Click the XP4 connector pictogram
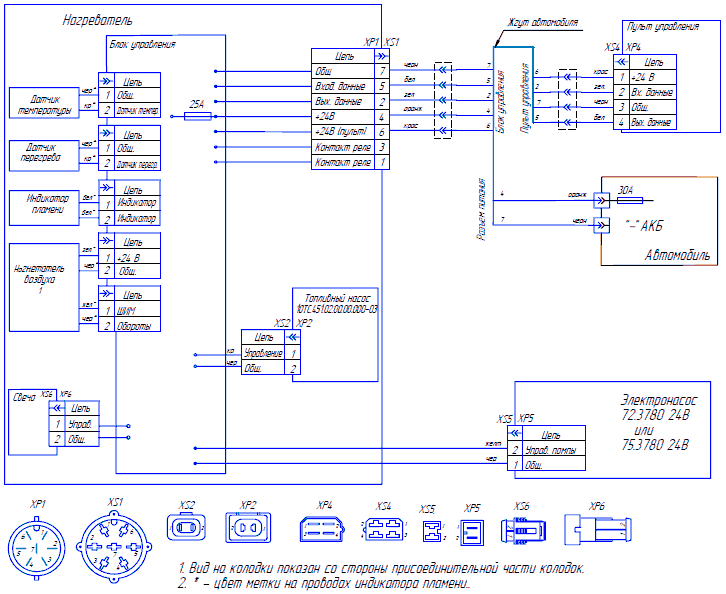726x594 pixels. 322,529
